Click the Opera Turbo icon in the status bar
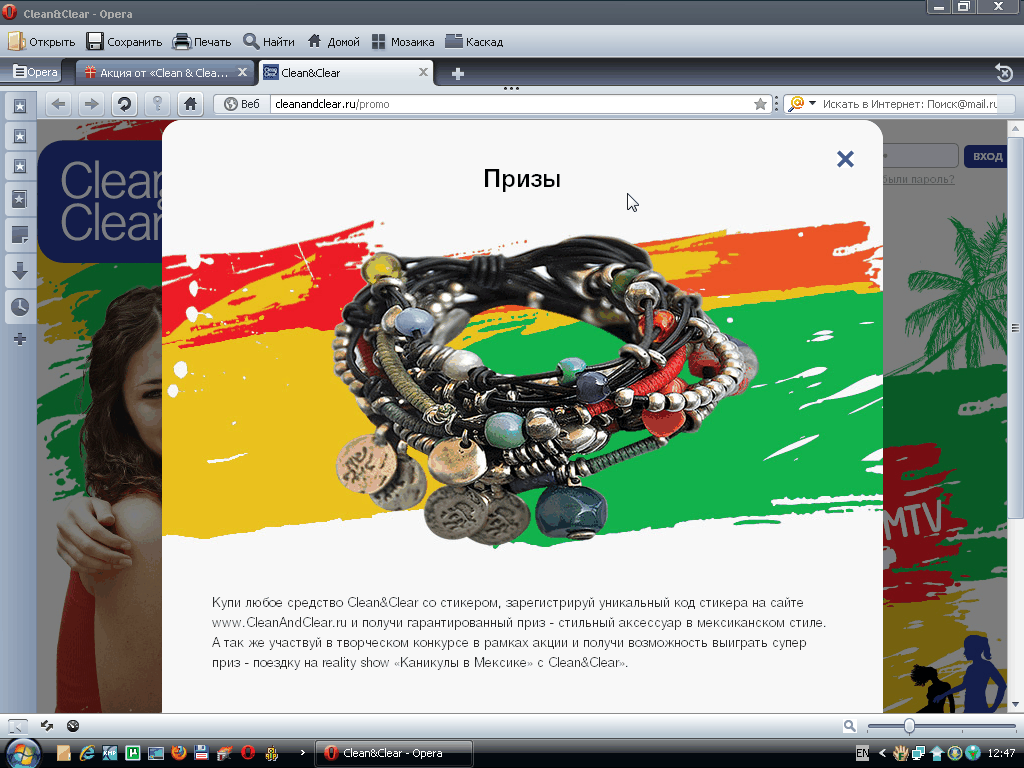Screen dimensions: 1024x768 (72, 726)
